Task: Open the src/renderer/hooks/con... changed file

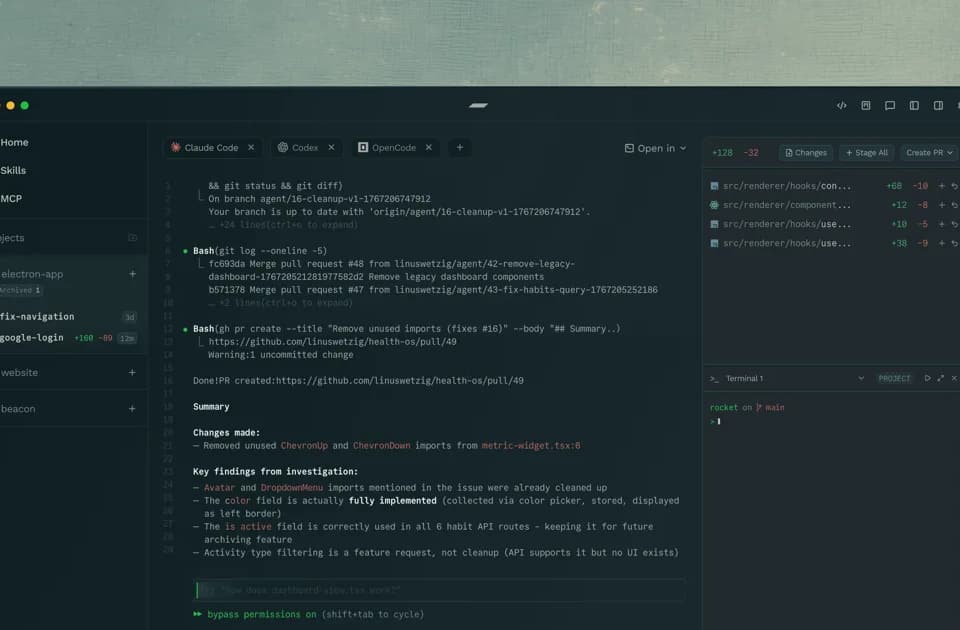Action: 786,186
